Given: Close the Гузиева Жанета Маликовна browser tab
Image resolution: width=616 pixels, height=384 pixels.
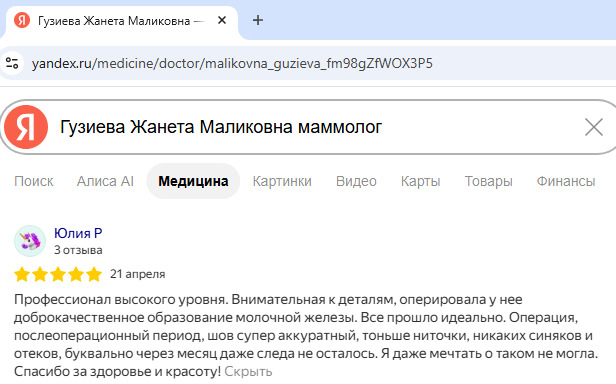Looking at the screenshot, I should (x=222, y=20).
